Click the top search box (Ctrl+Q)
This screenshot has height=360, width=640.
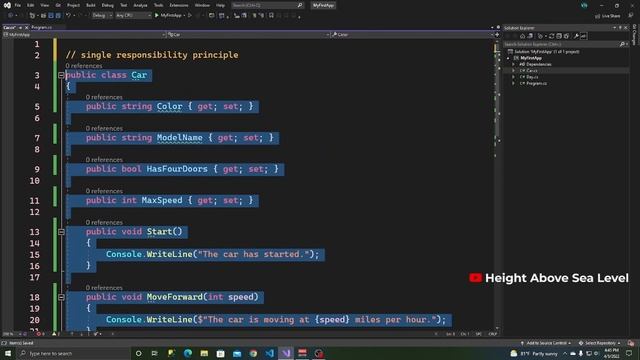tap(267, 5)
